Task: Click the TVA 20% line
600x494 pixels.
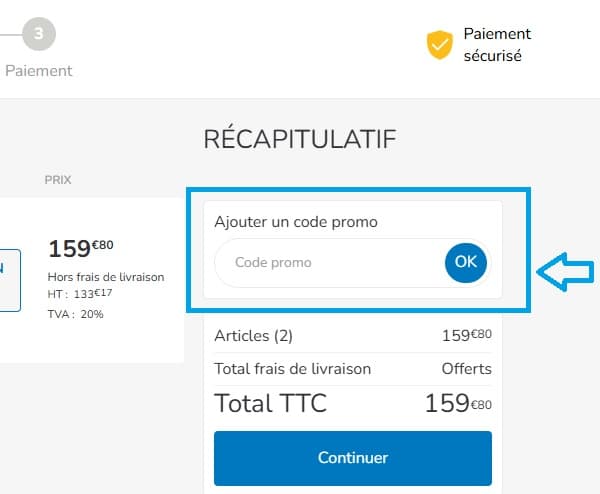Action: tap(76, 314)
